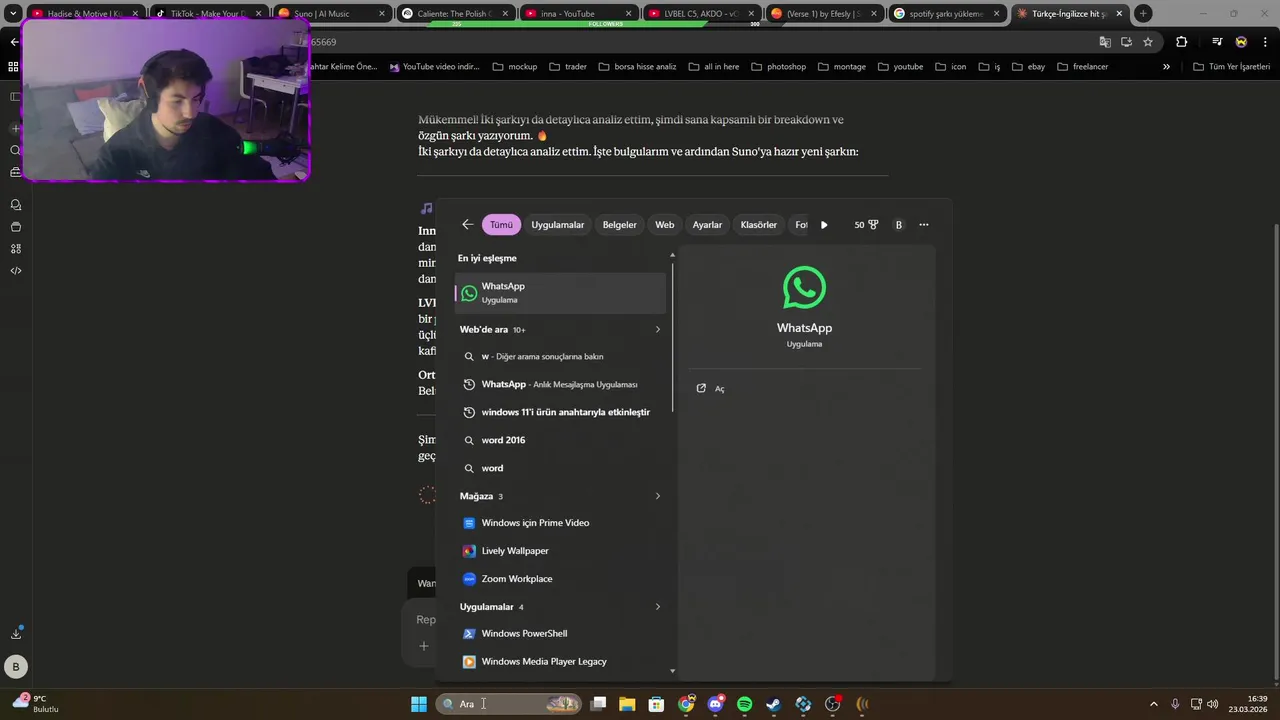Launch Windows PowerShell from results
This screenshot has height=720, width=1280.
click(x=560, y=633)
